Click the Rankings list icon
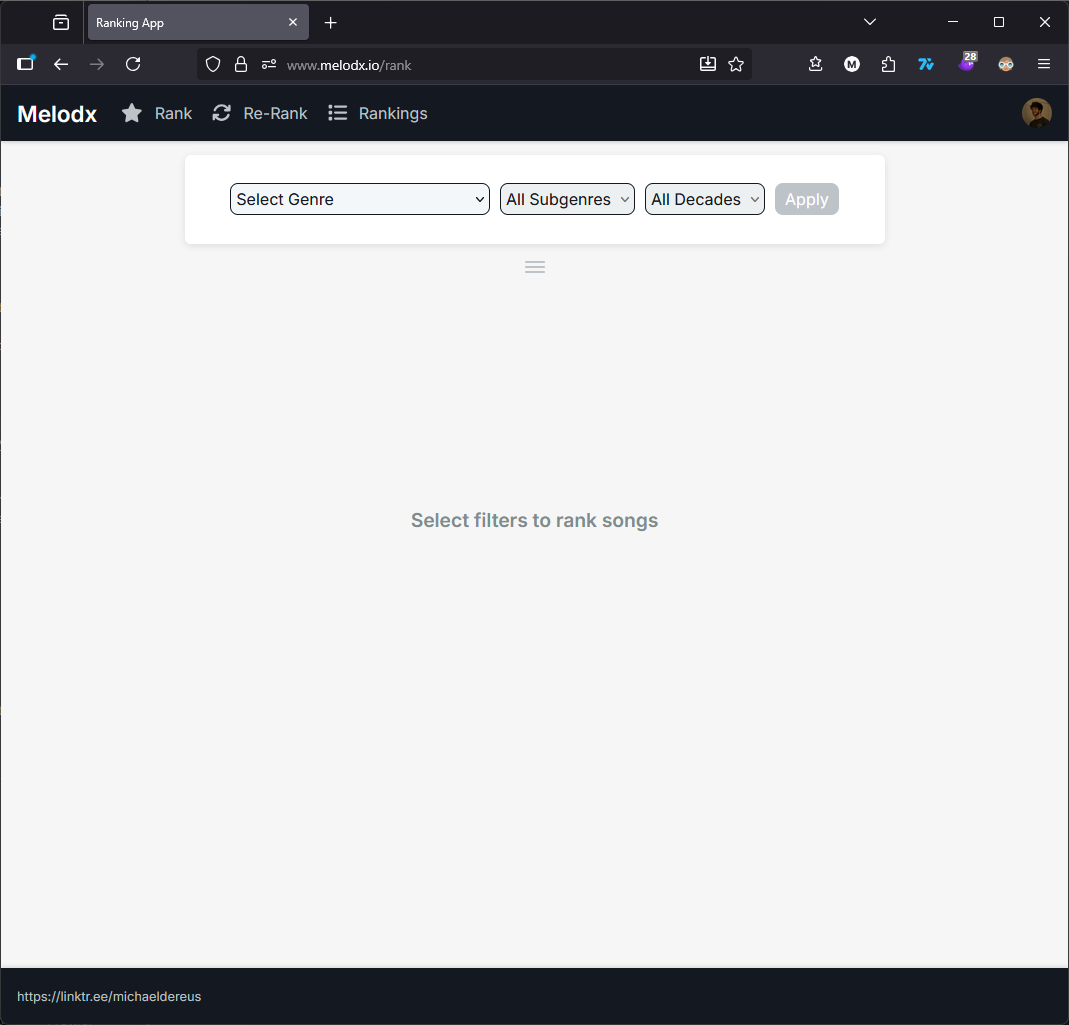This screenshot has width=1069, height=1025. point(338,114)
